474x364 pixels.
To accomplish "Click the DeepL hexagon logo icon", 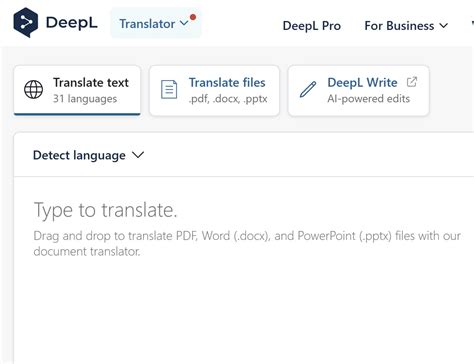I will (25, 22).
